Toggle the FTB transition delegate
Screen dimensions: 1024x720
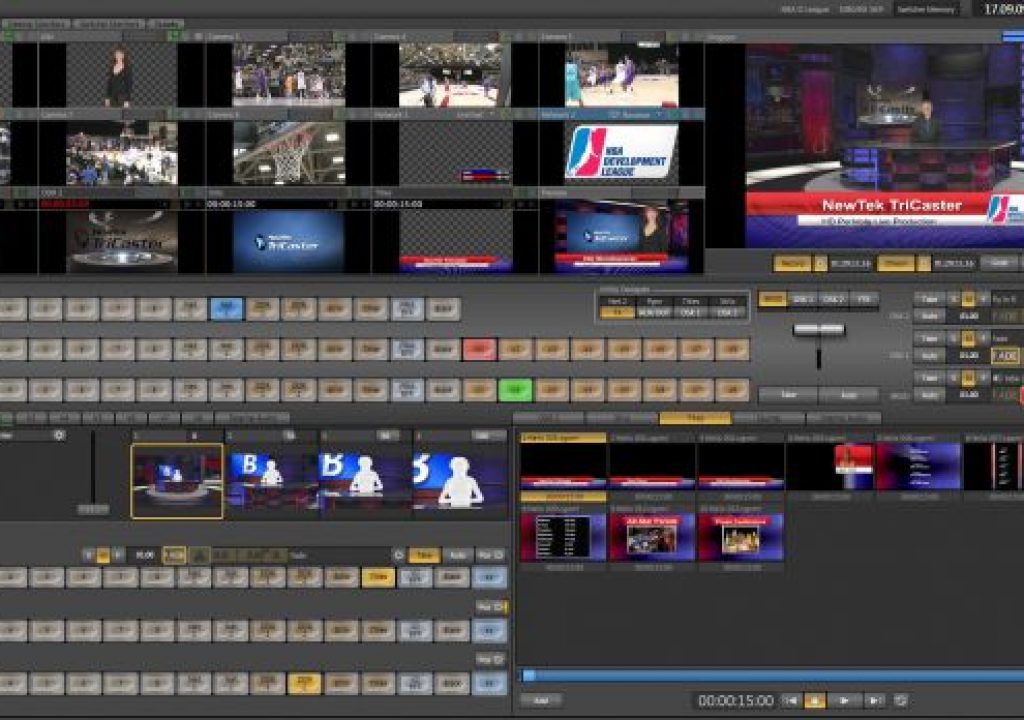(863, 299)
